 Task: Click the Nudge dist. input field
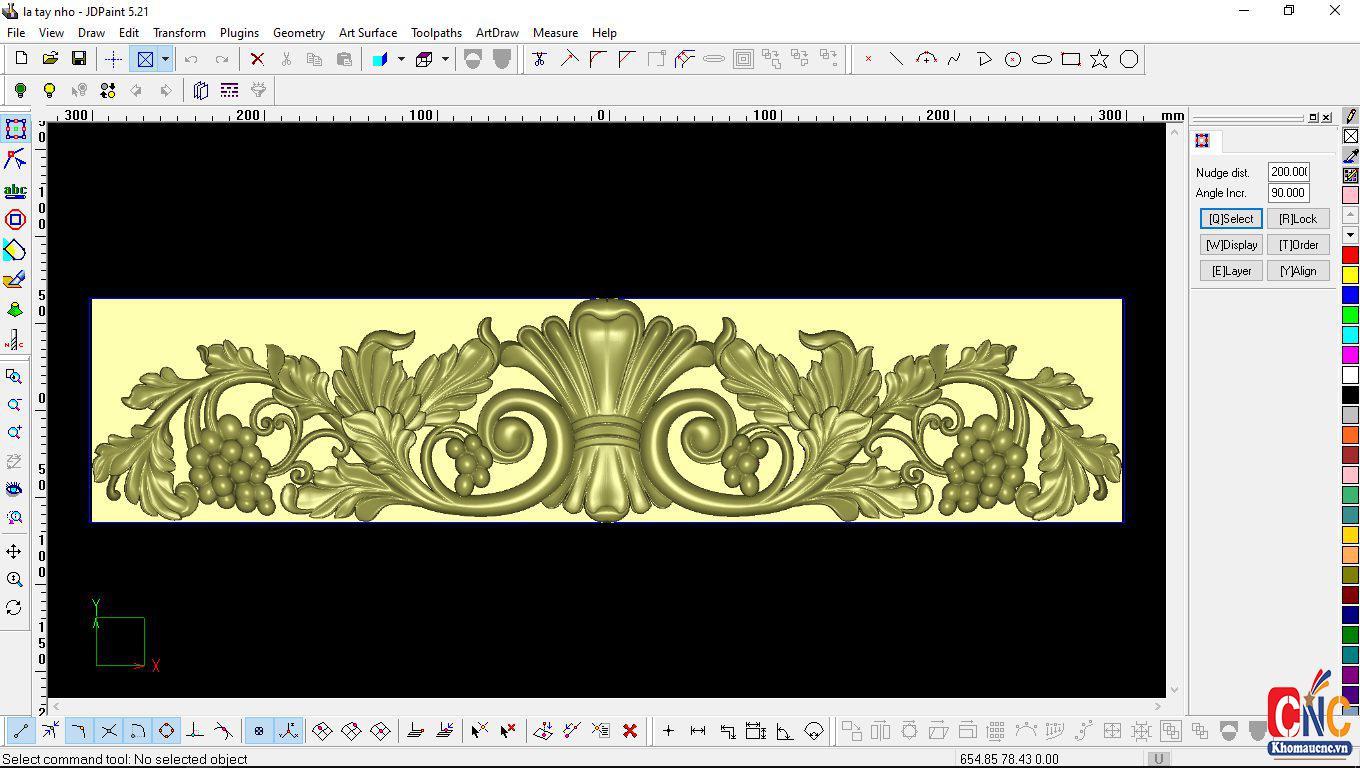pos(1288,172)
